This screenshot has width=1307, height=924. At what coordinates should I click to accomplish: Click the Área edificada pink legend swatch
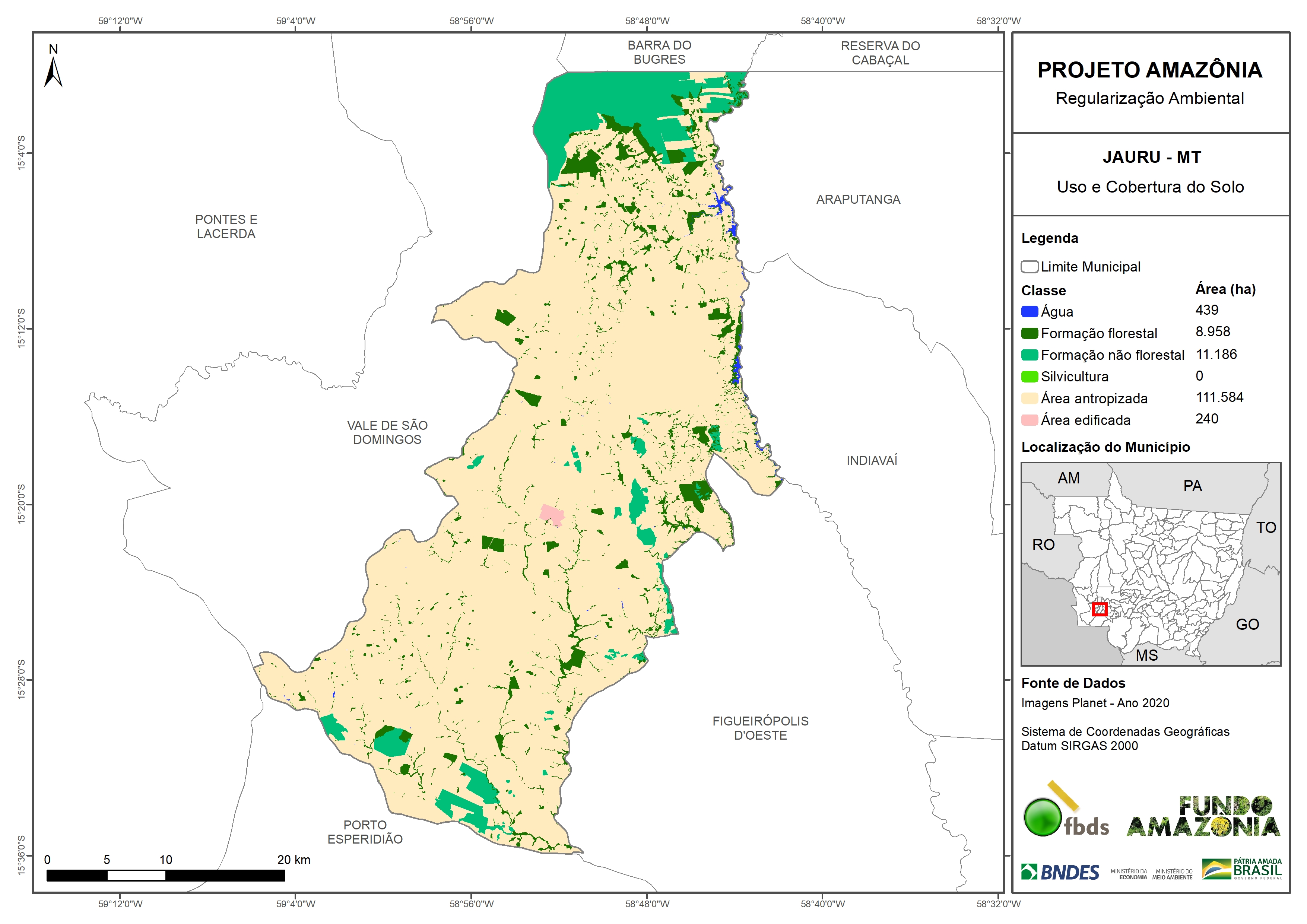[x=1029, y=420]
